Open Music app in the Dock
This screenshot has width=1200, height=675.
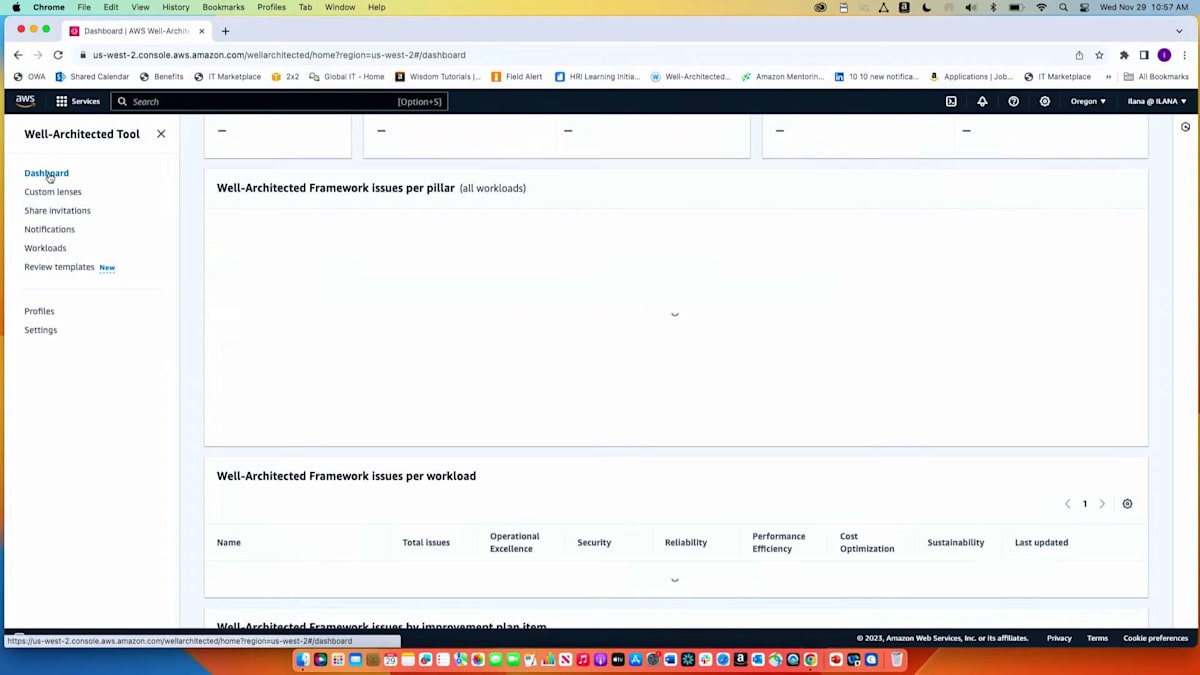(582, 660)
